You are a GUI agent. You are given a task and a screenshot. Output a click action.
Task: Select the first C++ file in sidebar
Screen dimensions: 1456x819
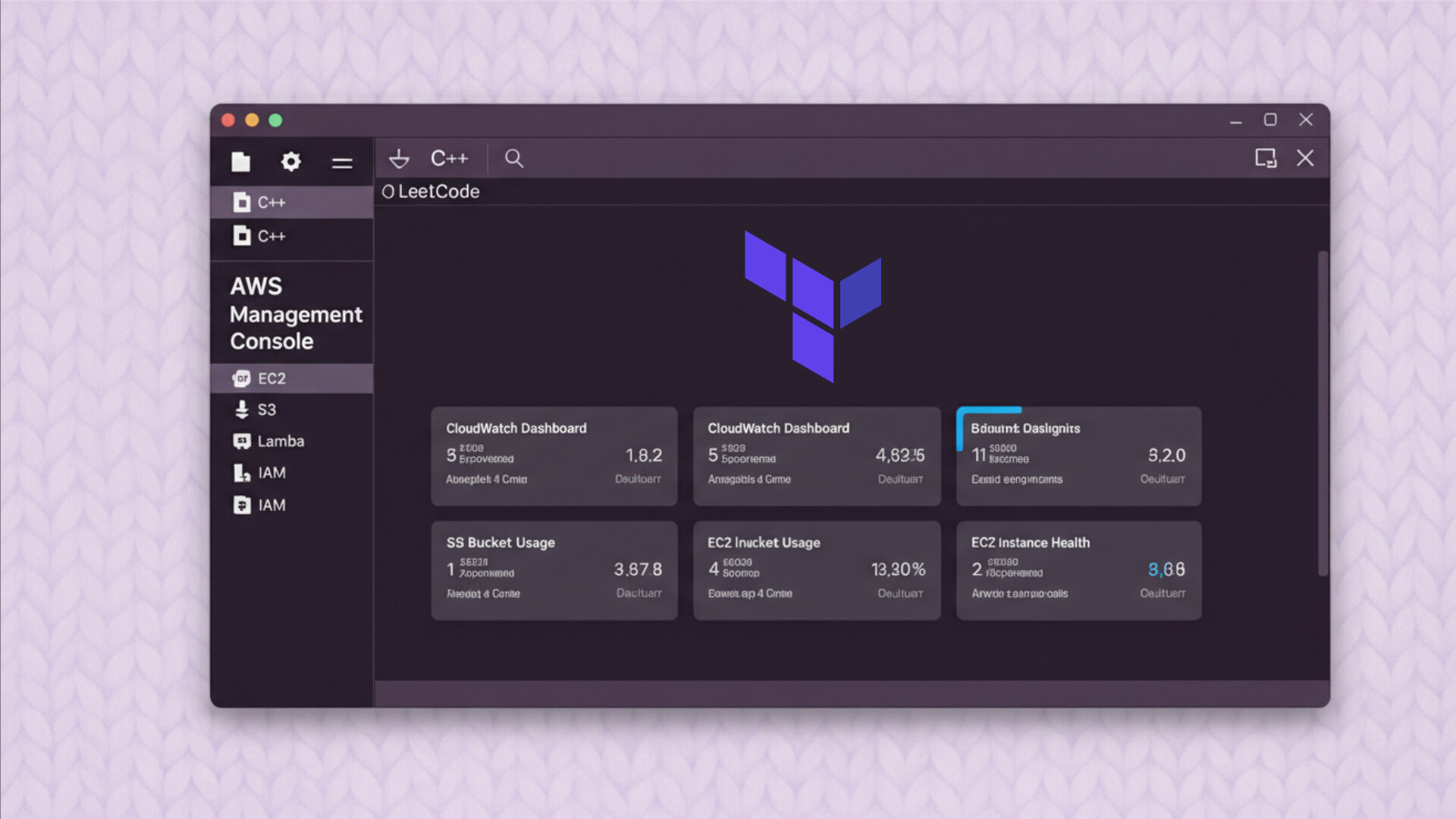click(271, 202)
